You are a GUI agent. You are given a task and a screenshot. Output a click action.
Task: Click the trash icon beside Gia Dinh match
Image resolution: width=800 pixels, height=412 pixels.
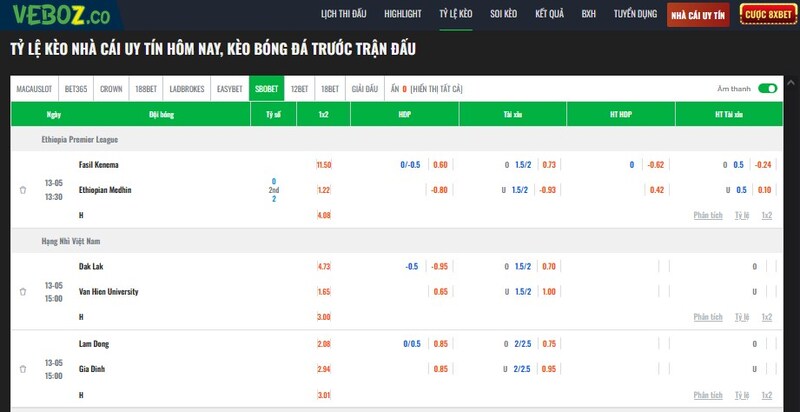click(22, 369)
